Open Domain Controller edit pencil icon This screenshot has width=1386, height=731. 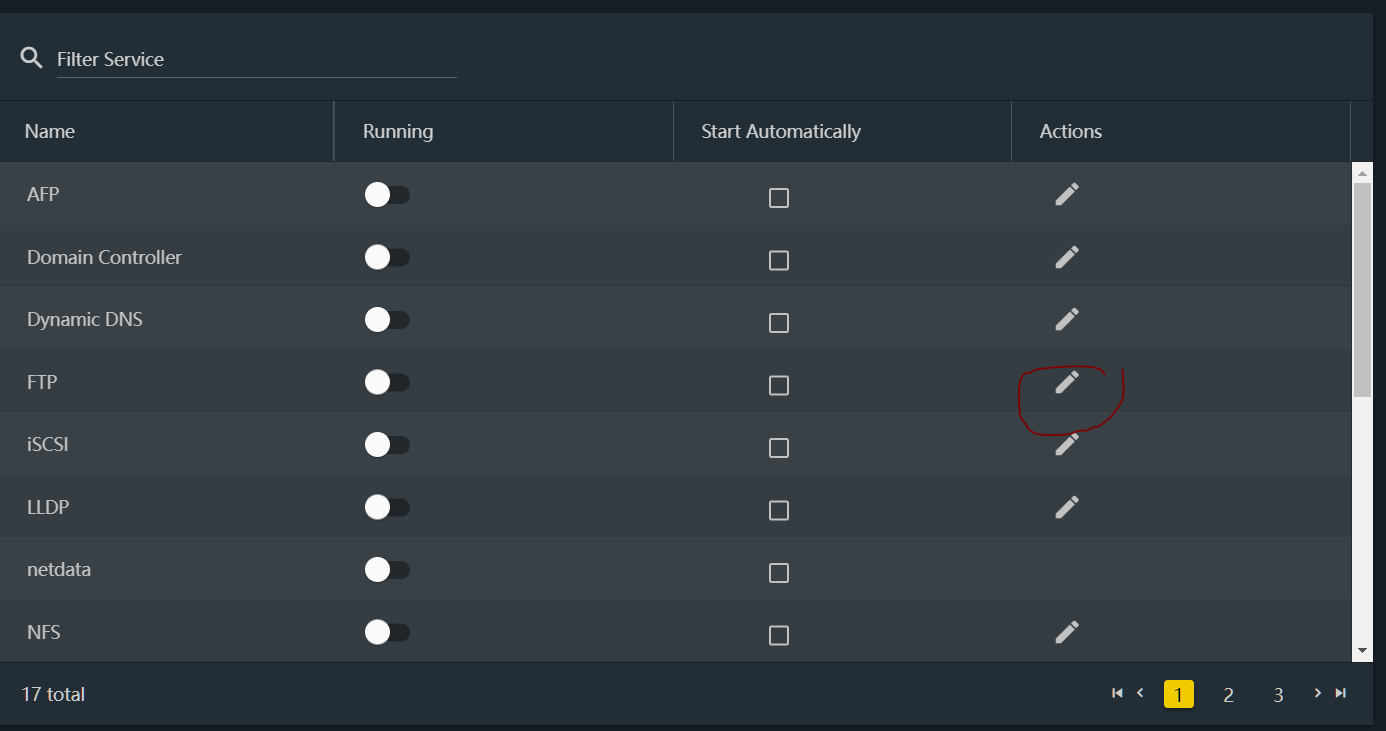pos(1067,257)
